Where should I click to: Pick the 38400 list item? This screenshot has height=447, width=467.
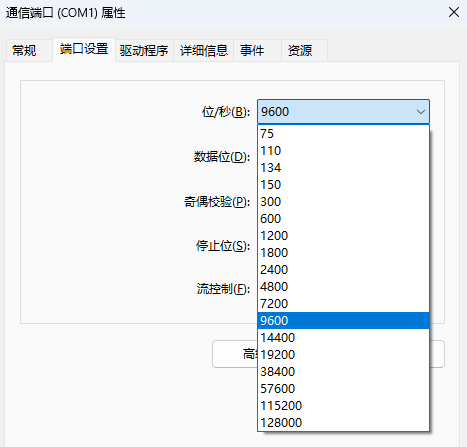(343, 372)
